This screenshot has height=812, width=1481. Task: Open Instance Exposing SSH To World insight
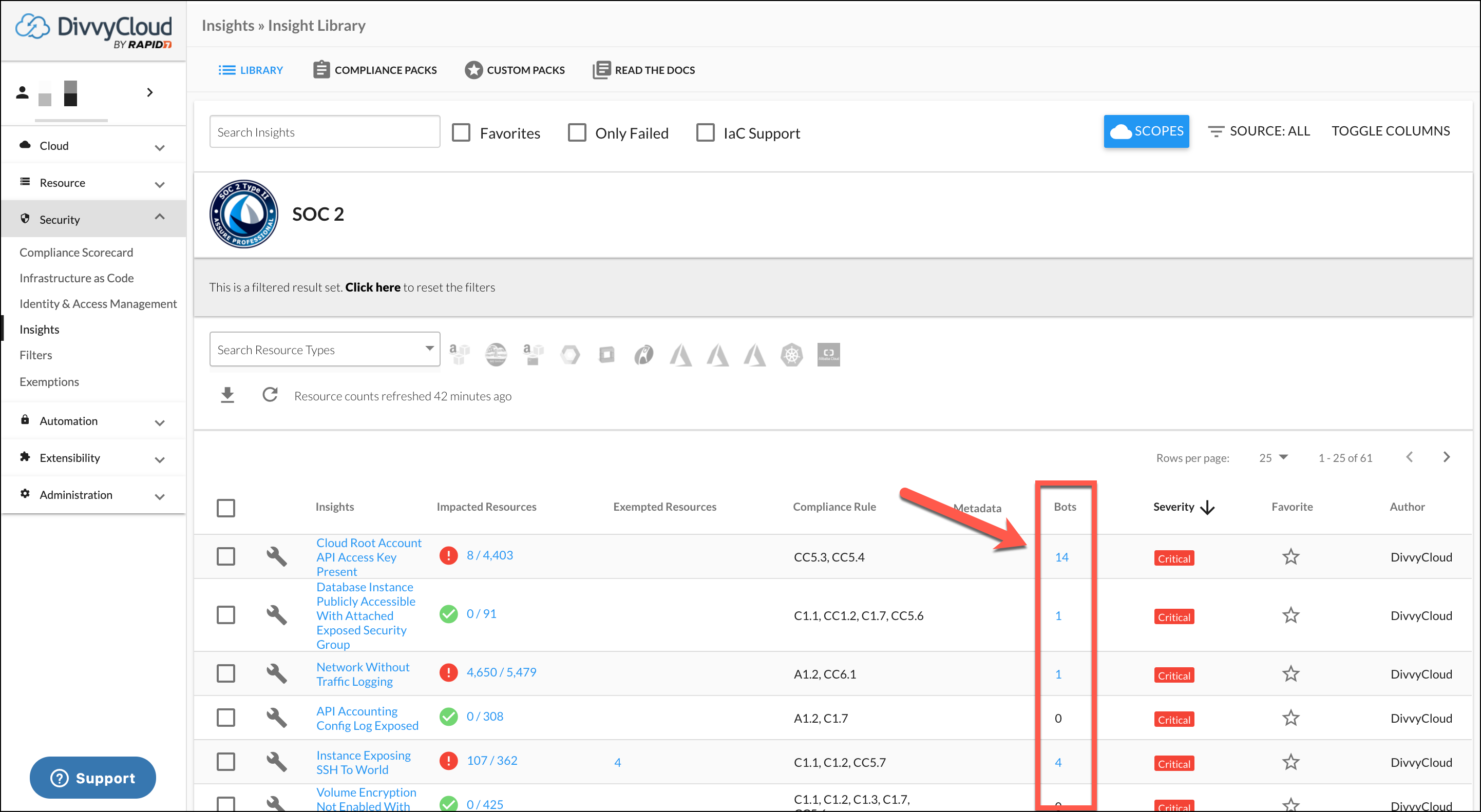tap(364, 762)
